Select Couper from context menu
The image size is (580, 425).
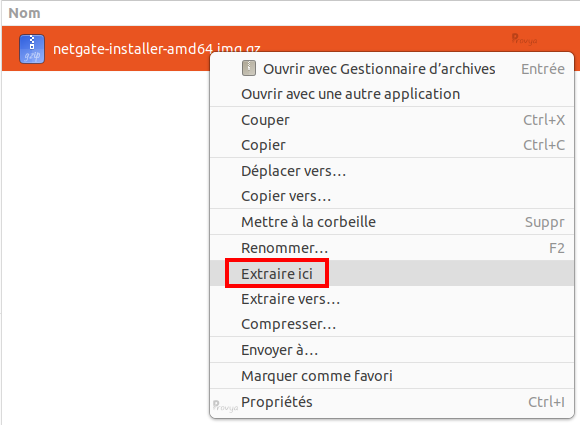coord(392,120)
